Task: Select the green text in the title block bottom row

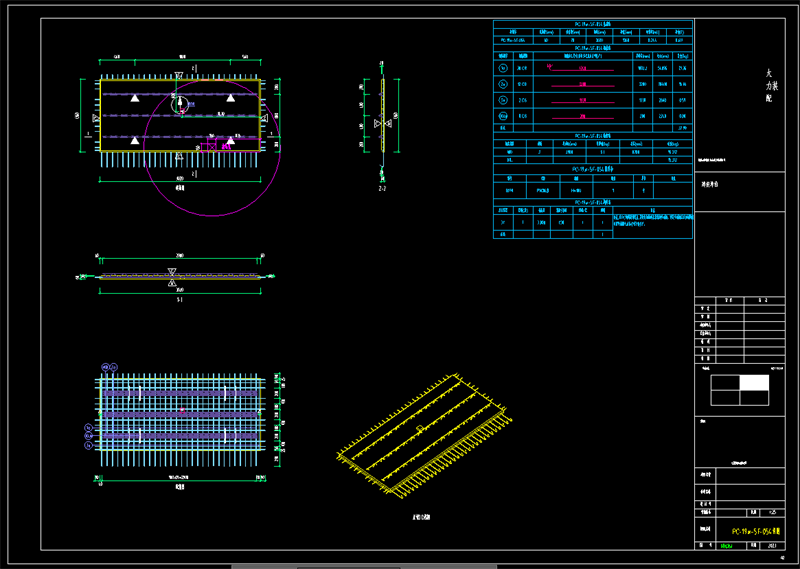Action: click(x=726, y=546)
